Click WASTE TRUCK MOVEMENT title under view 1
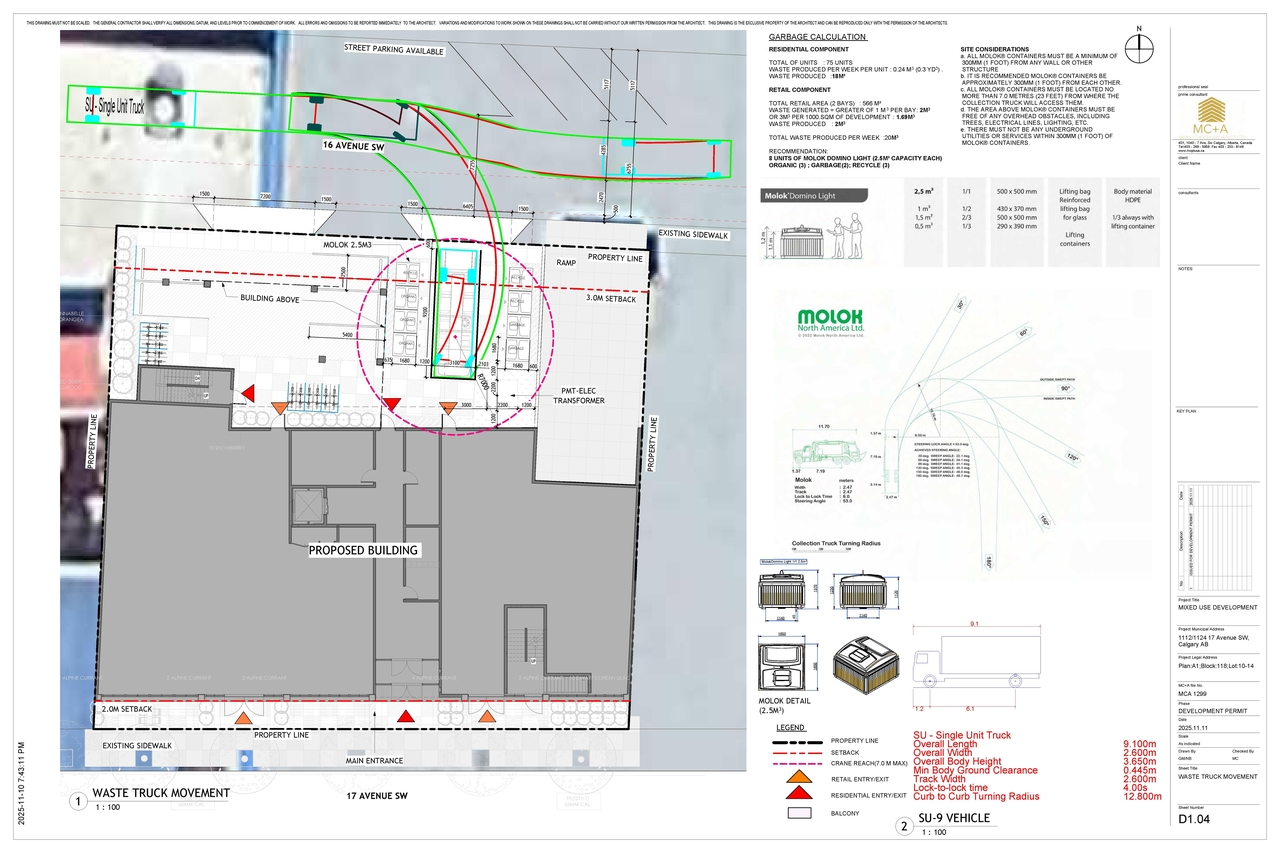1280x853 pixels. [161, 793]
